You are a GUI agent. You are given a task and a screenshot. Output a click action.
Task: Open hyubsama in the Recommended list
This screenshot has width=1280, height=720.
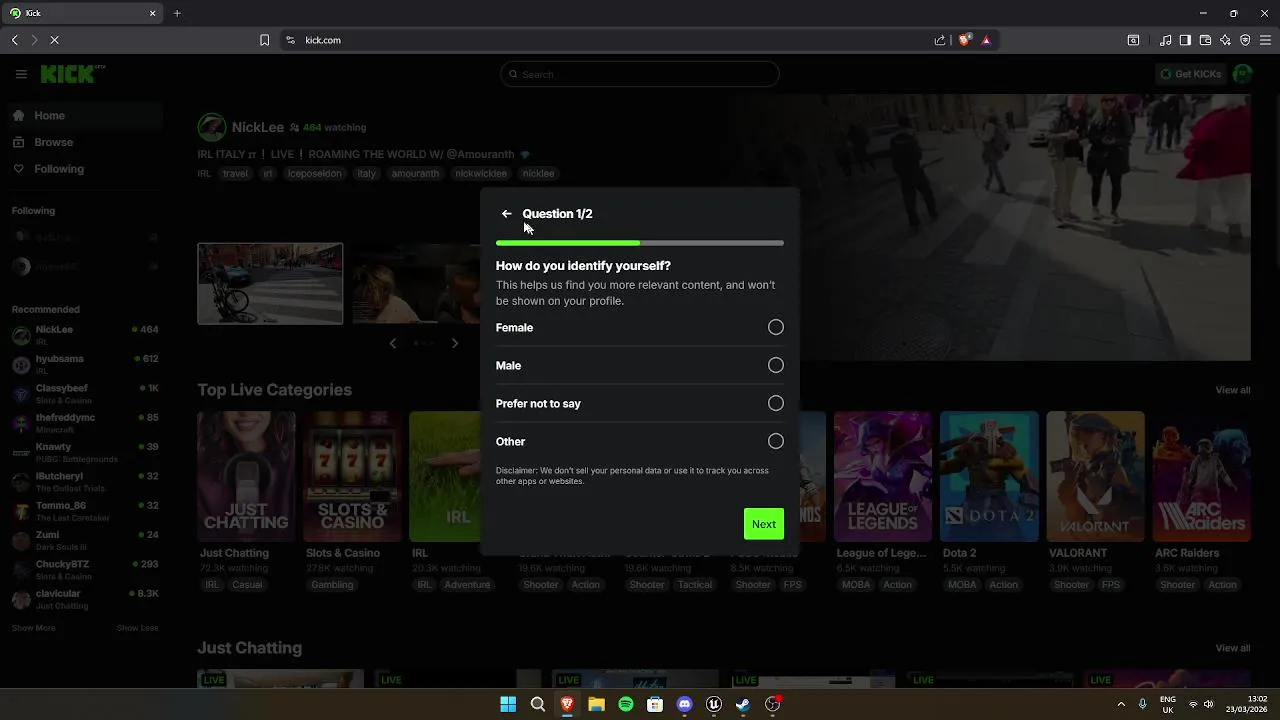85,364
